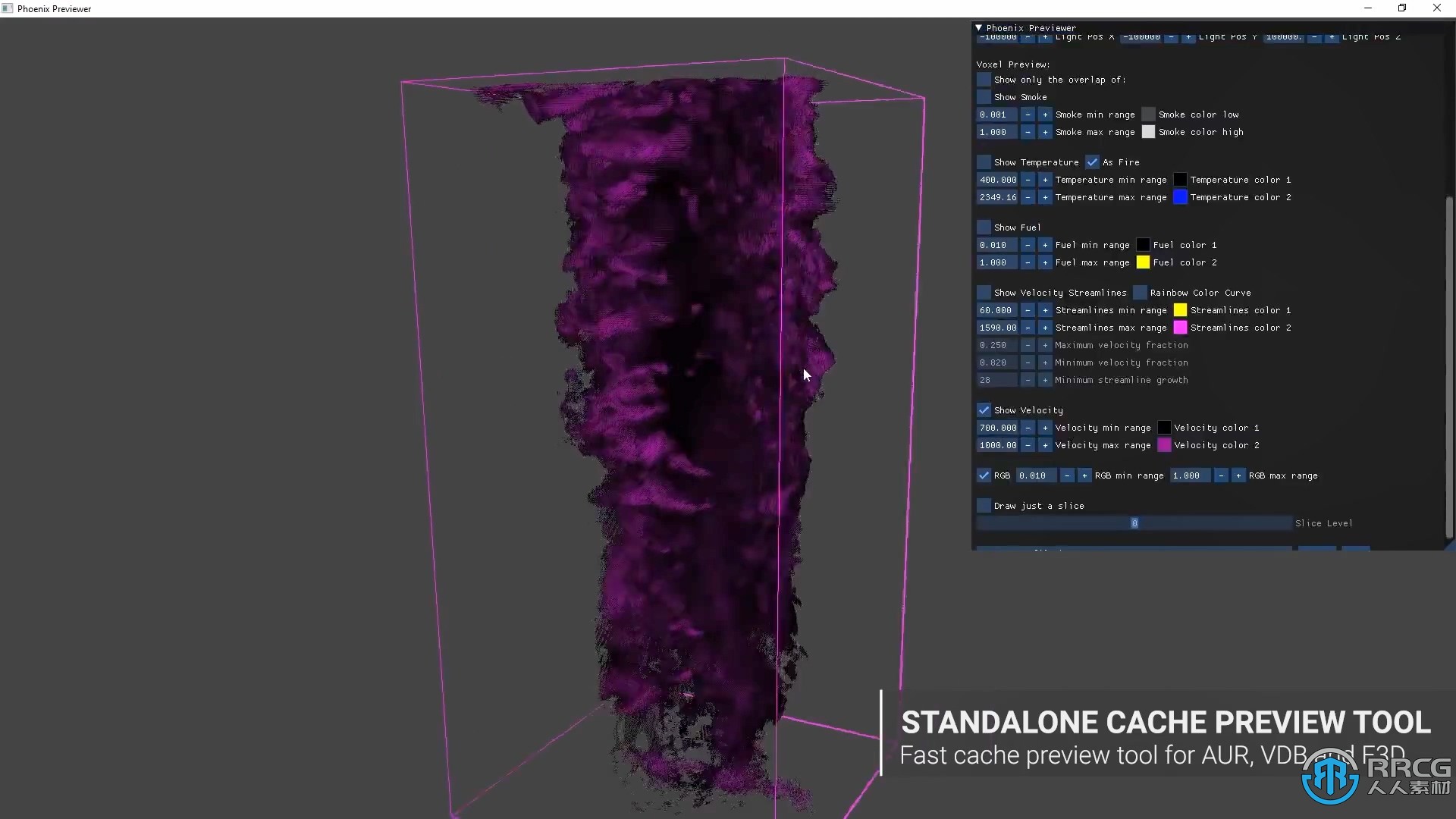Click the Velocity max range 1000.00 field
This screenshot has height=819, width=1456.
(x=997, y=445)
